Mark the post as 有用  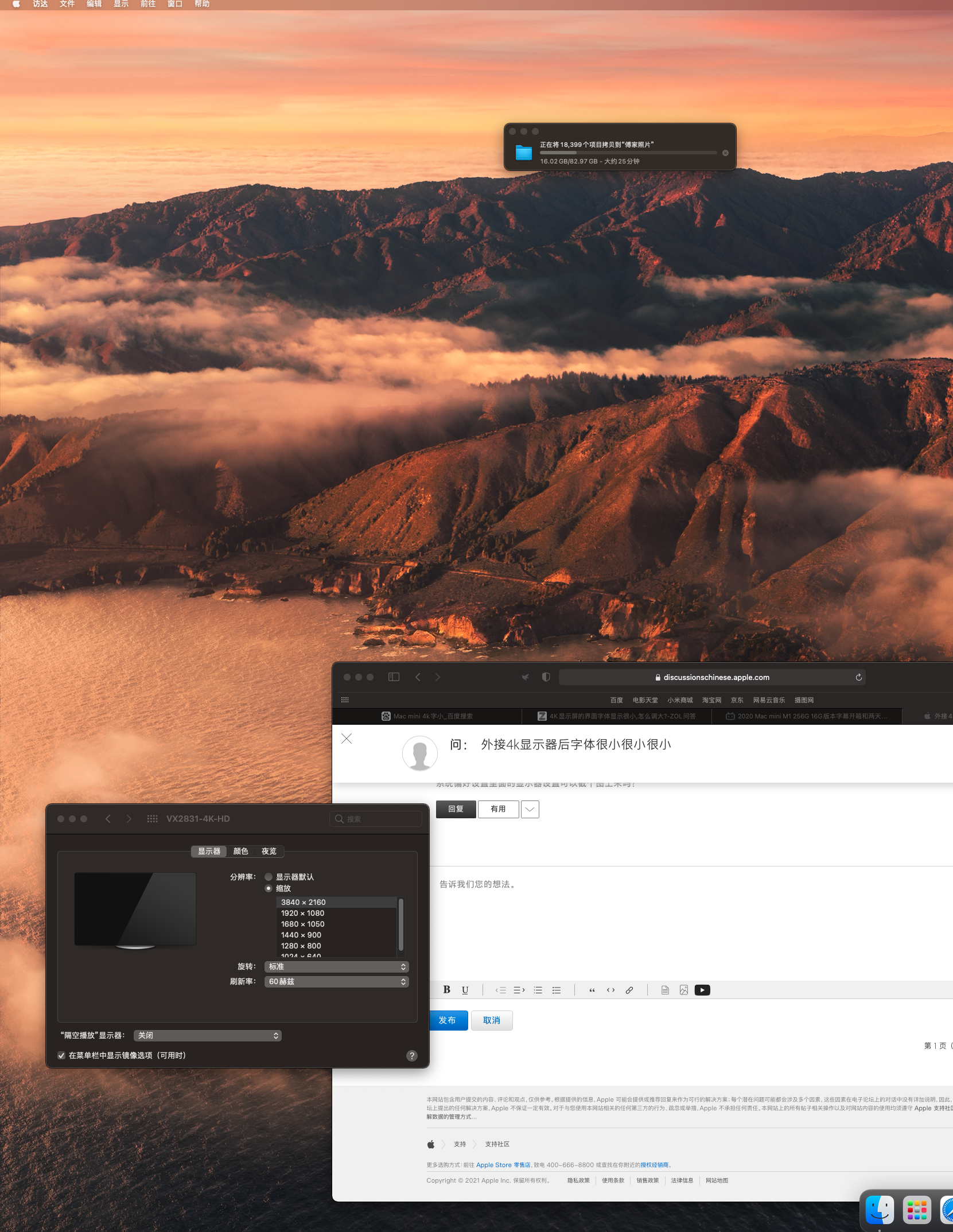[499, 809]
